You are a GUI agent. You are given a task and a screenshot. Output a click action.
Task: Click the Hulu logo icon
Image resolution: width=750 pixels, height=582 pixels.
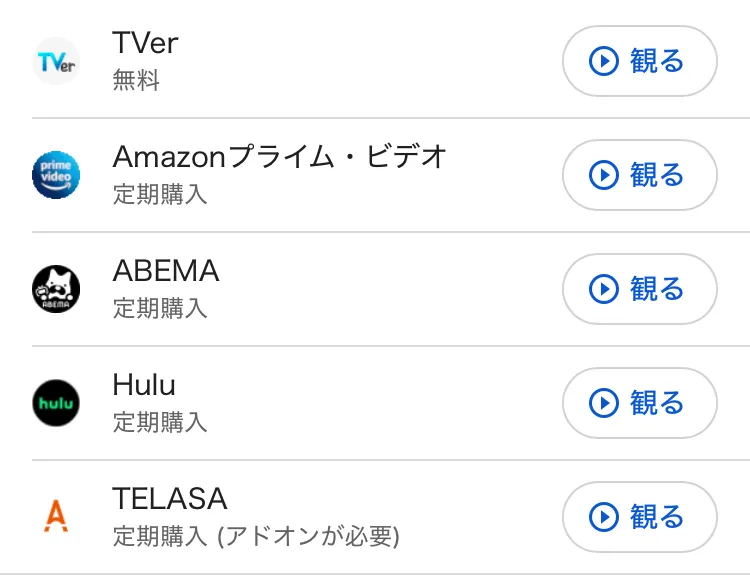56,404
